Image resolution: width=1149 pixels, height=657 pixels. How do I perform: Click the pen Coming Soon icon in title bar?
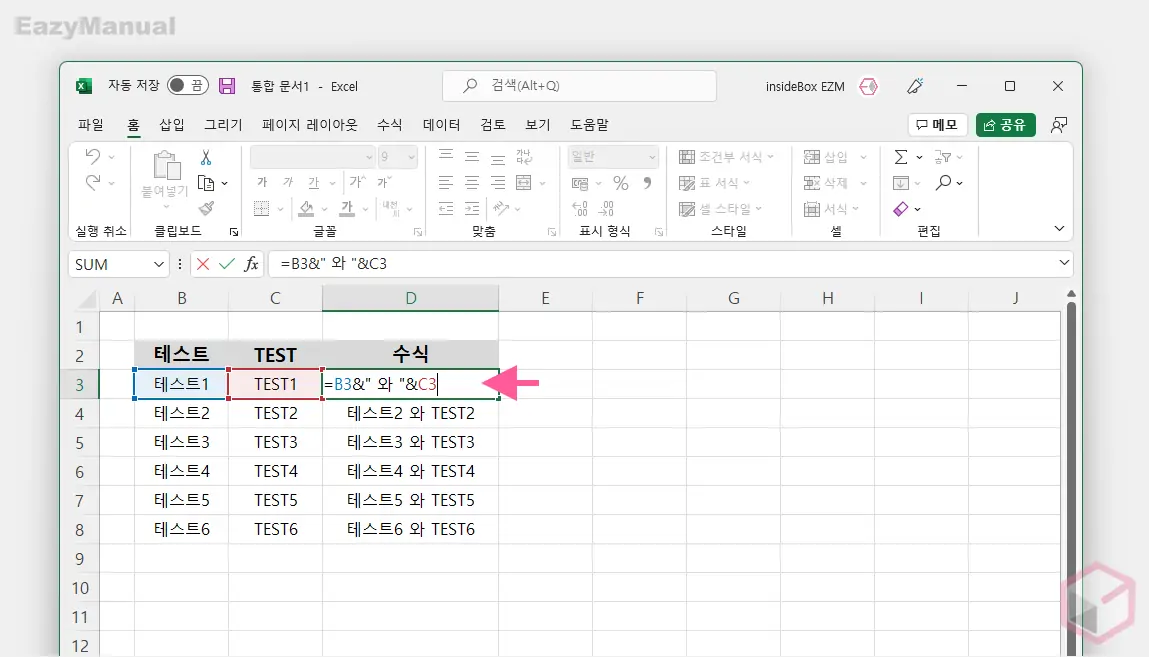coord(915,86)
